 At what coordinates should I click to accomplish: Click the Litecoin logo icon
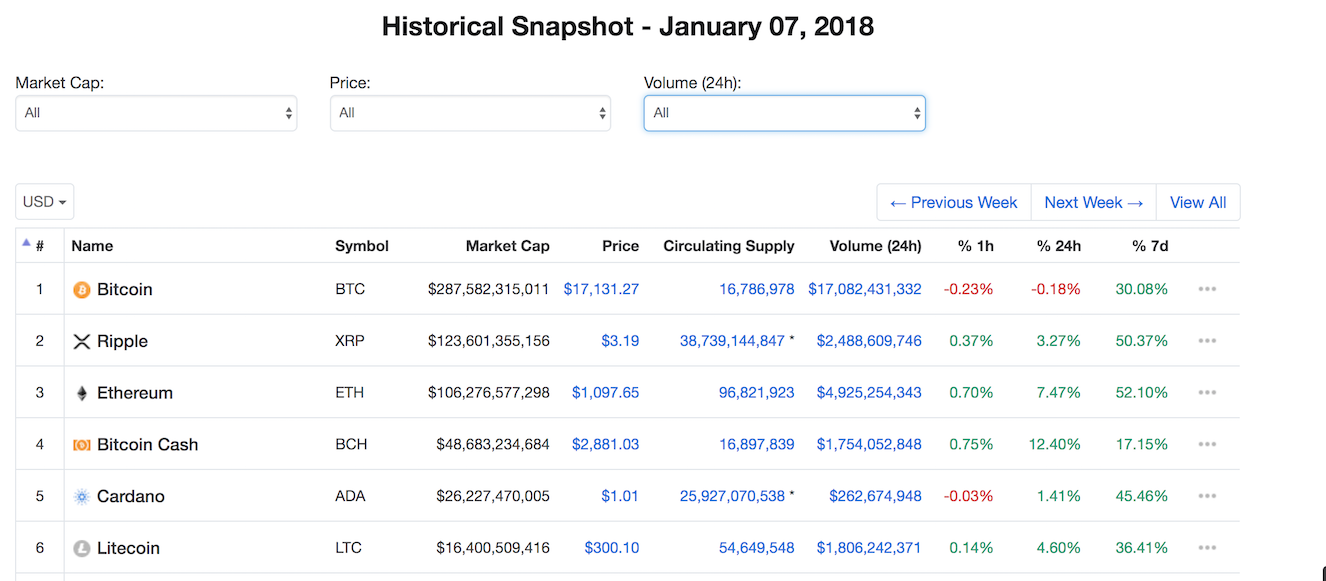click(x=82, y=548)
